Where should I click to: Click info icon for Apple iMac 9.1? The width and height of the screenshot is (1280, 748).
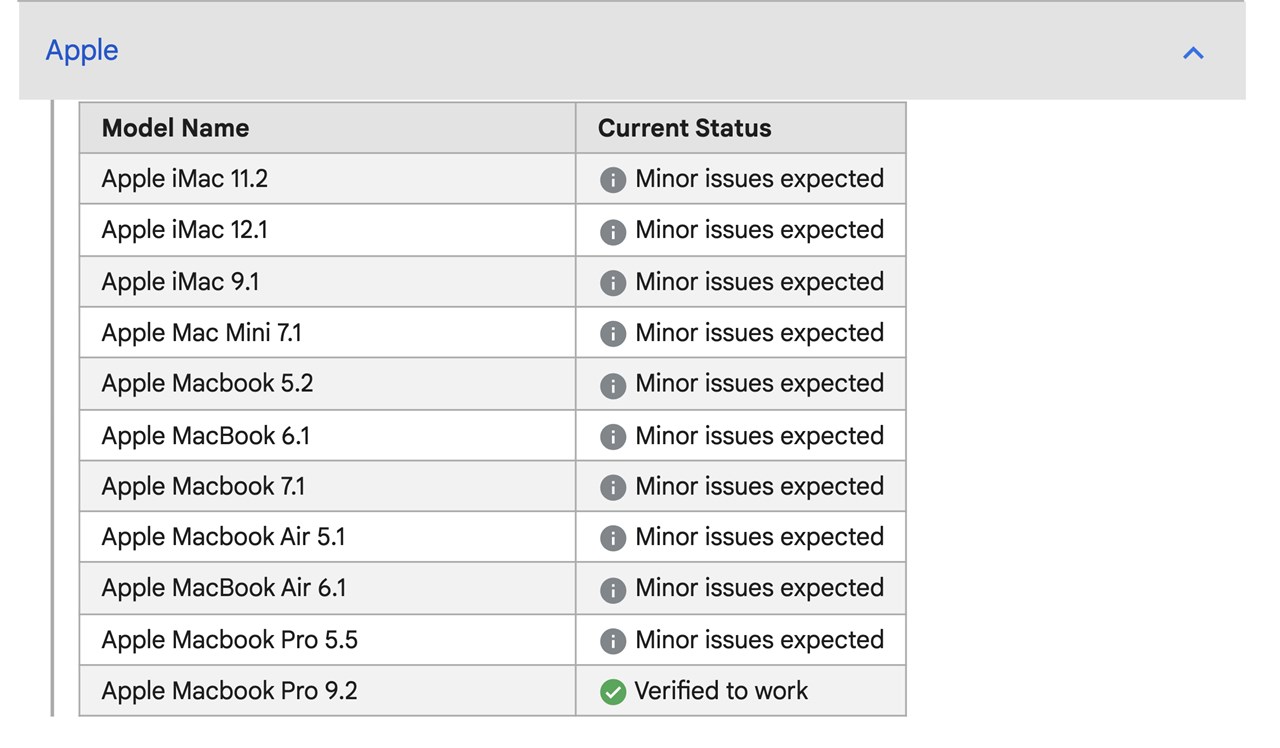click(612, 283)
